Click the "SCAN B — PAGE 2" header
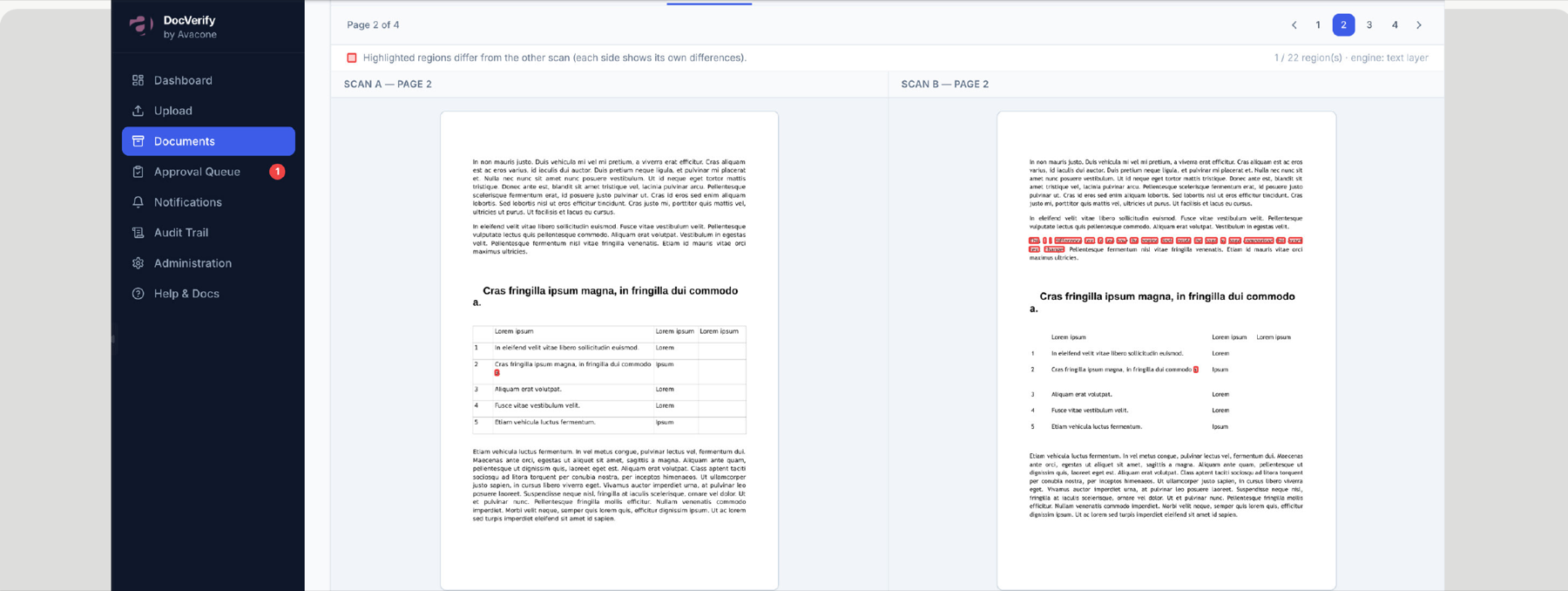The height and width of the screenshot is (591, 1568). click(x=945, y=85)
